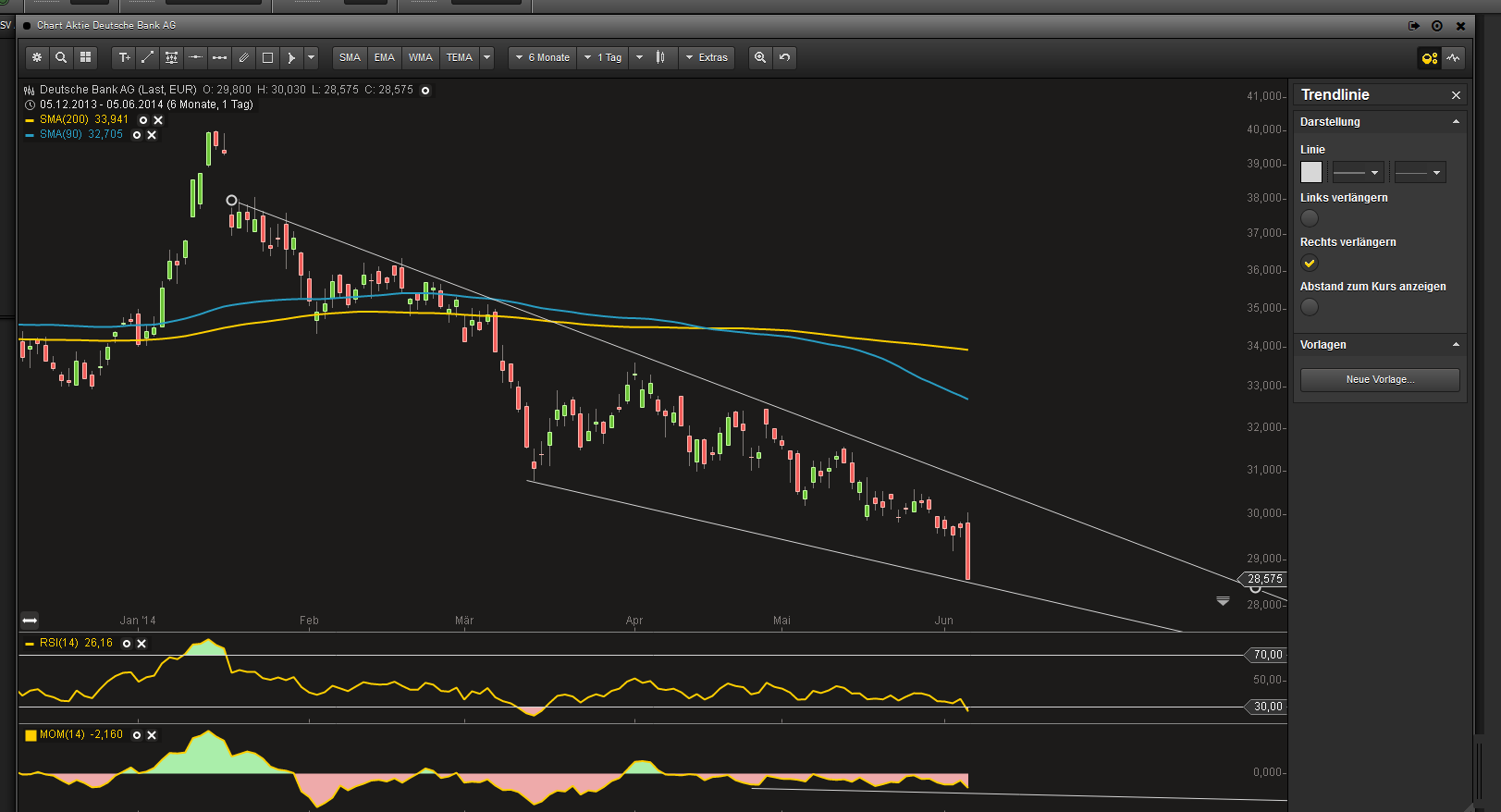Select the pencil freehand drawing tool
The image size is (1501, 812).
(x=244, y=57)
